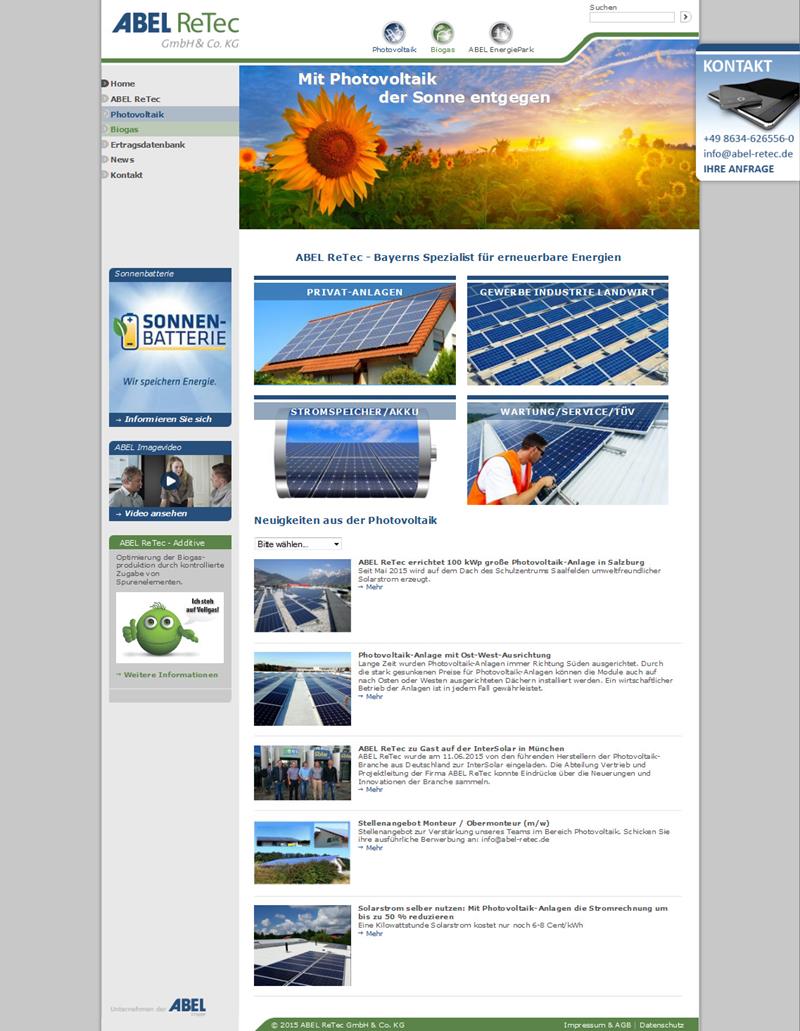Click the Solarstrom selber nutzen thumbnail

click(302, 946)
